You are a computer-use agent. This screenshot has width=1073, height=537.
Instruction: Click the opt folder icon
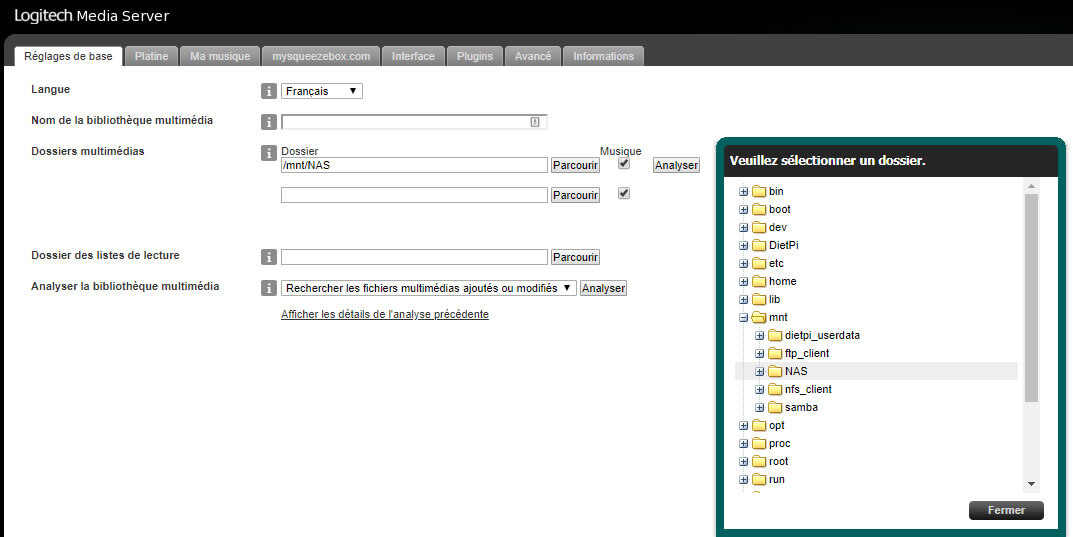(x=759, y=425)
